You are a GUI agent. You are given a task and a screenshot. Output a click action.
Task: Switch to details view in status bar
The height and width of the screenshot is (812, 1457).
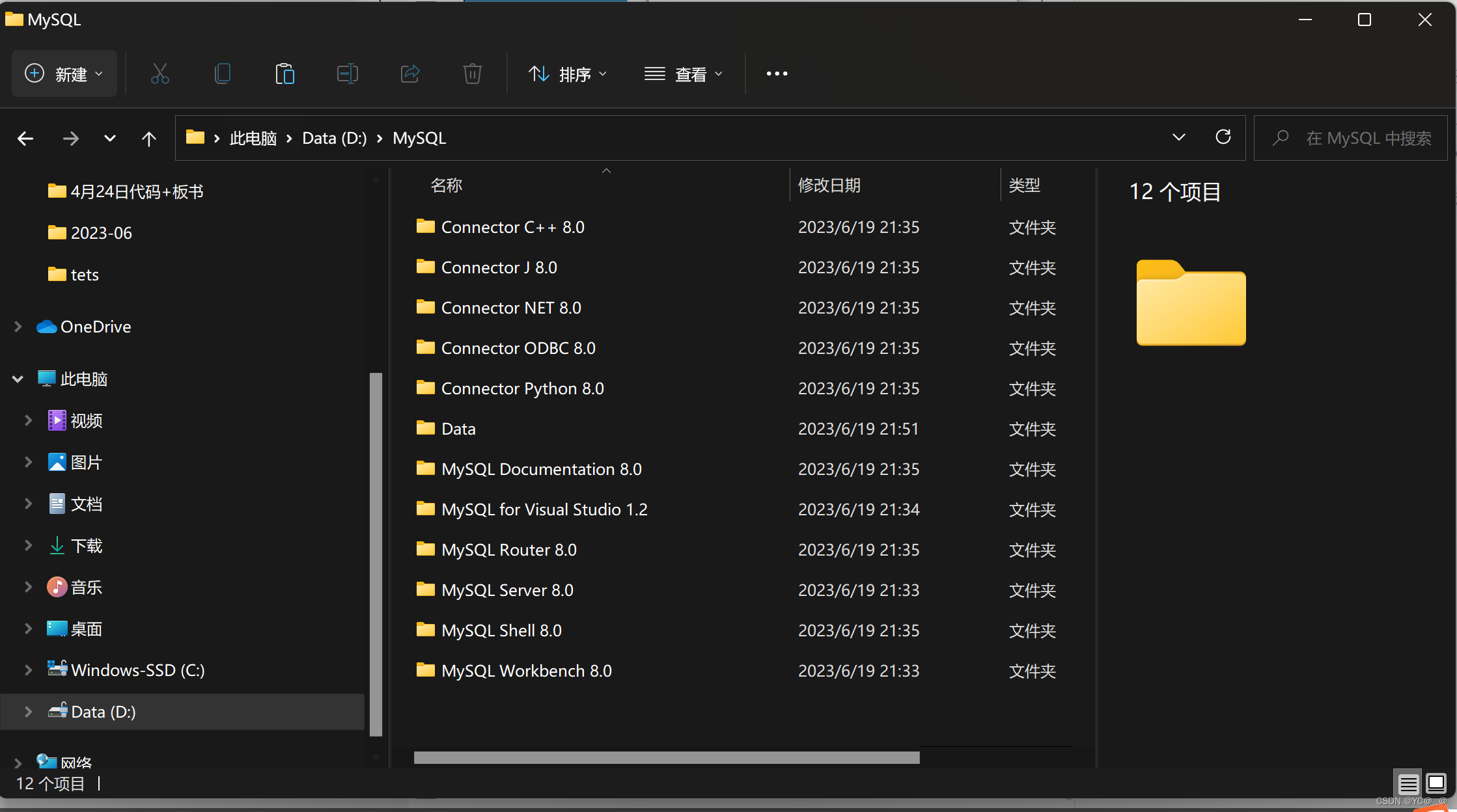pyautogui.click(x=1408, y=783)
